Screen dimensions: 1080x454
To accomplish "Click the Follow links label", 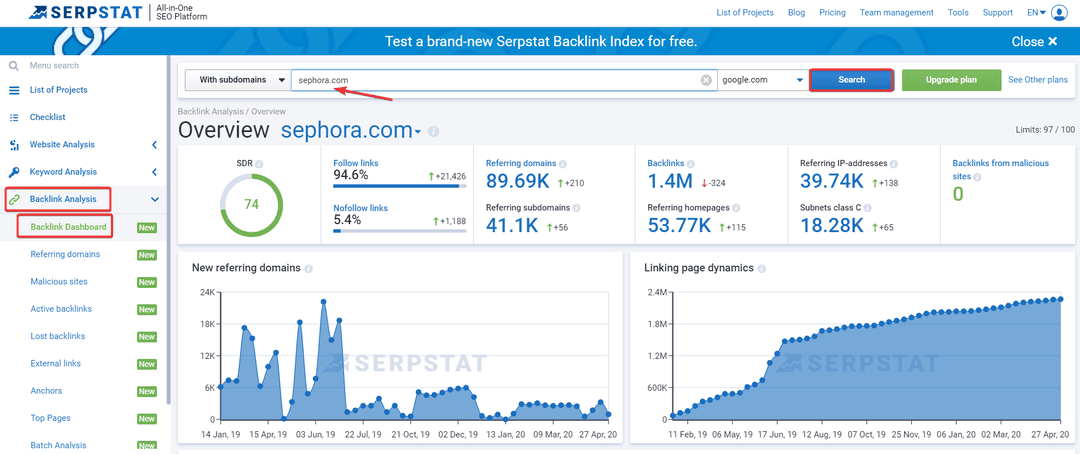I will tap(355, 163).
